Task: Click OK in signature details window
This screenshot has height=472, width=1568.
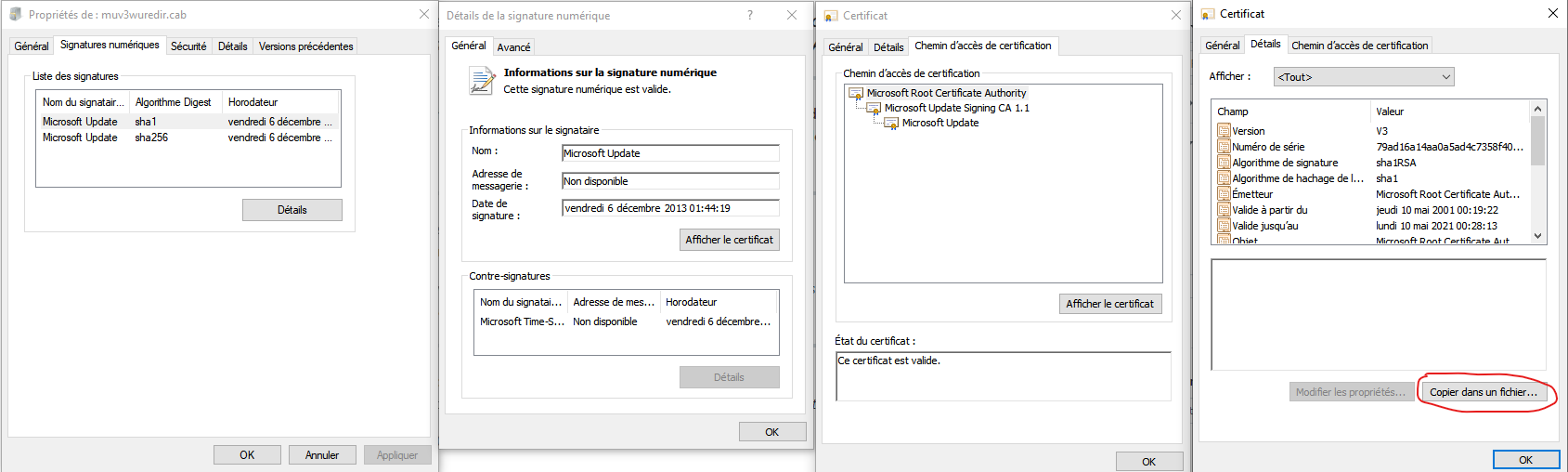Action: pyautogui.click(x=772, y=432)
